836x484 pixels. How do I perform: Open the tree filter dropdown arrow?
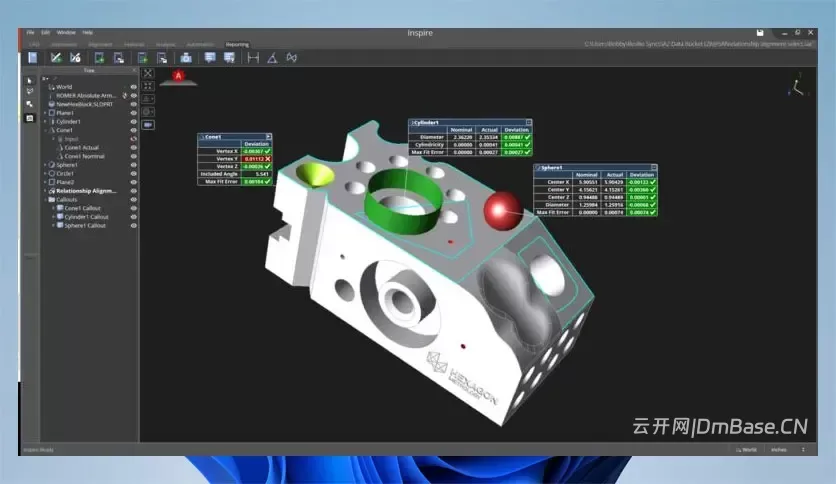[45, 78]
